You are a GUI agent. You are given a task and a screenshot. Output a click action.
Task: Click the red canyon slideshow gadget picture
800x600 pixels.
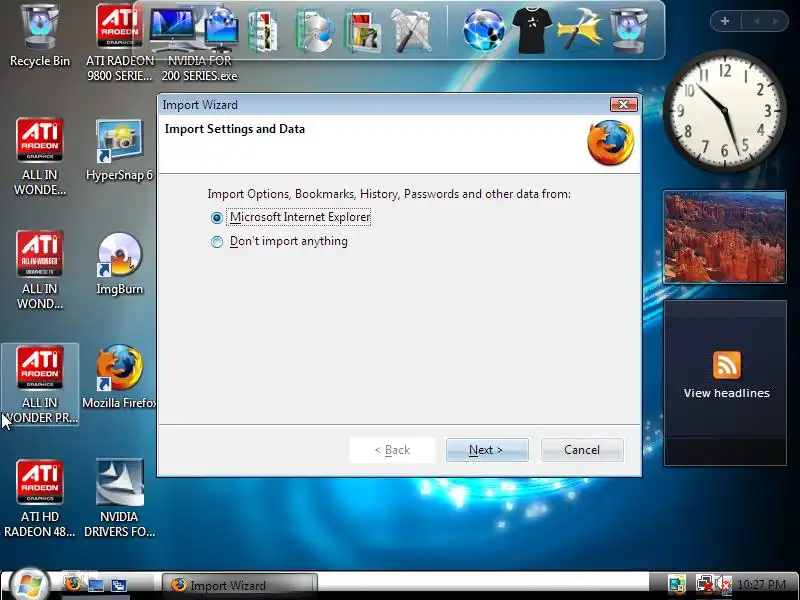tap(724, 237)
